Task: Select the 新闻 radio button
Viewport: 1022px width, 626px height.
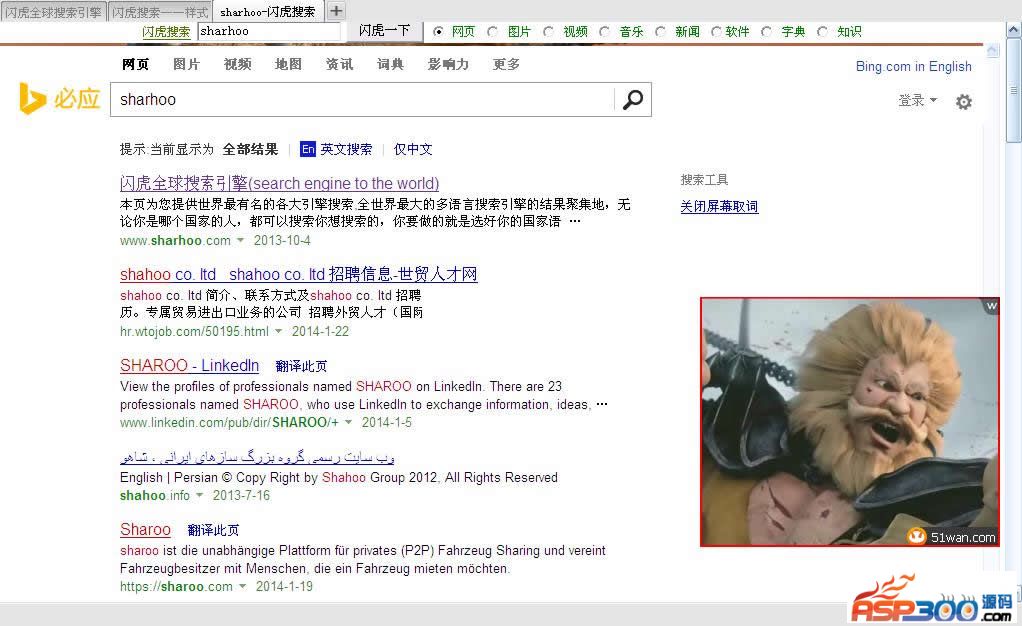Action: (x=660, y=31)
